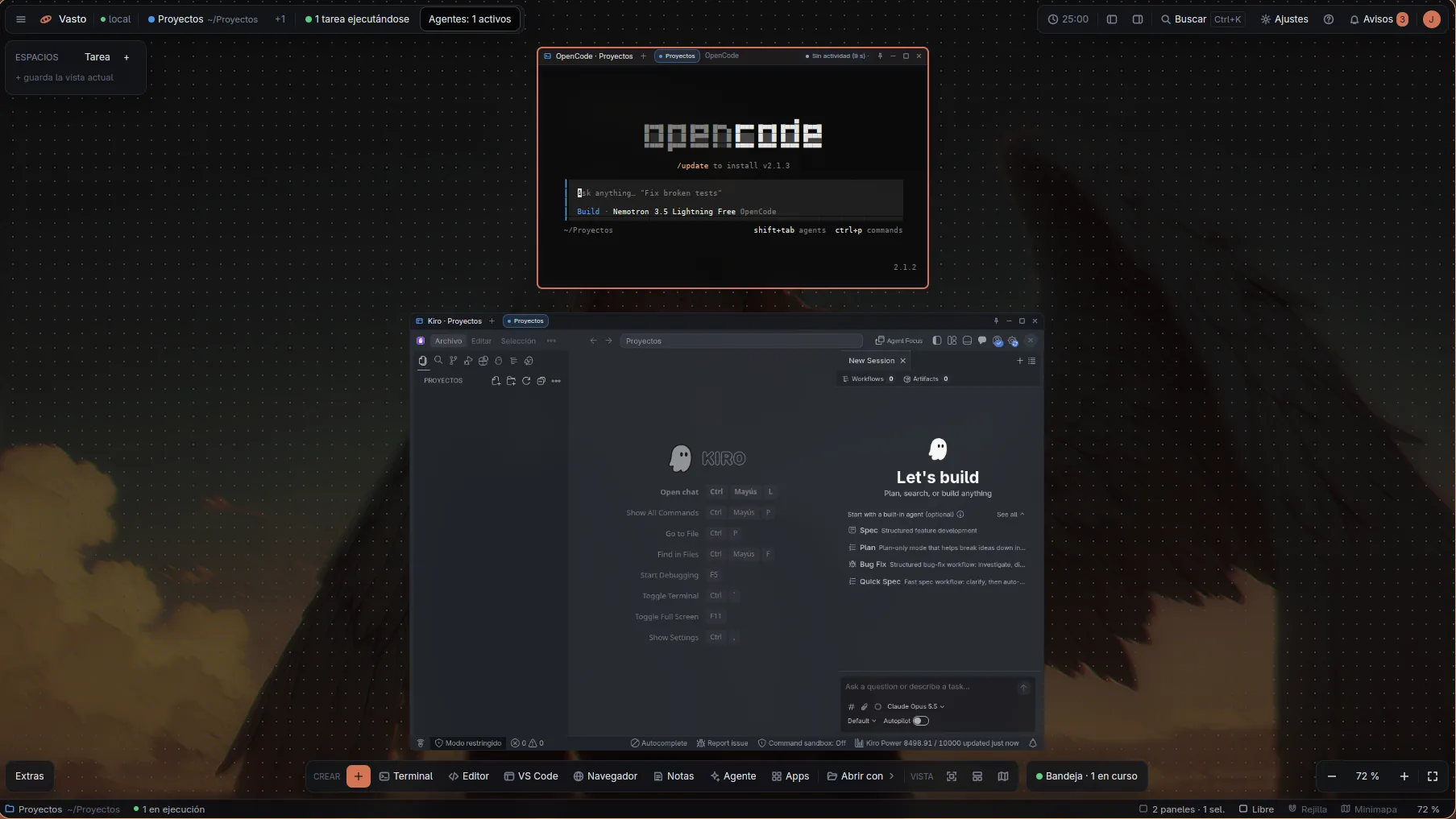Viewport: 1456px width, 819px height.
Task: Toggle Minimapa in status bar
Action: [1369, 809]
